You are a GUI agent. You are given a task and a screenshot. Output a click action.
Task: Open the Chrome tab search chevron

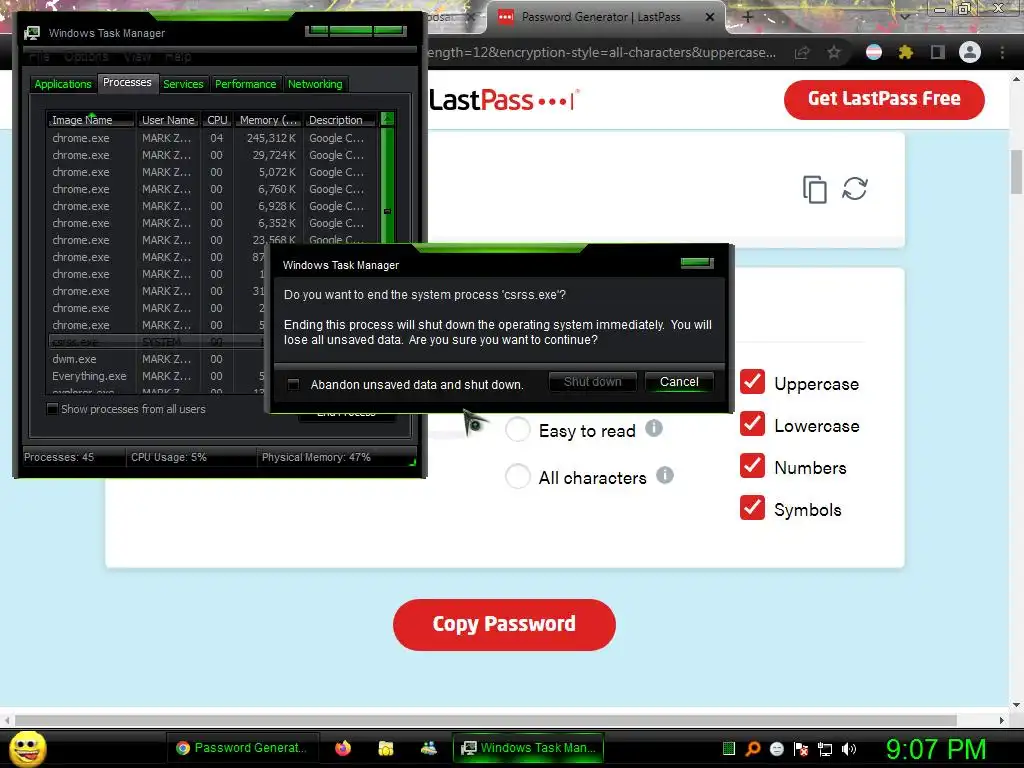coord(905,18)
